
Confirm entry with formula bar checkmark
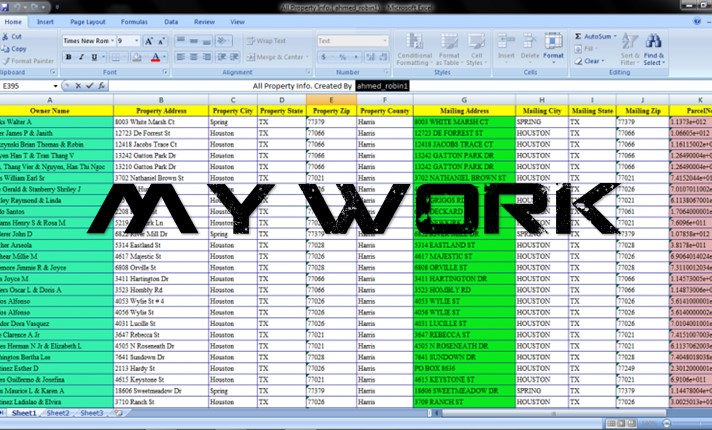coord(89,85)
